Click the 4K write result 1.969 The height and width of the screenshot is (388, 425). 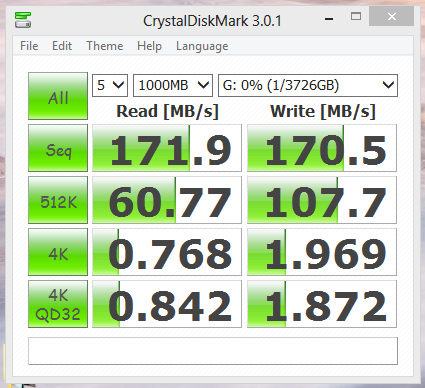[x=322, y=252]
